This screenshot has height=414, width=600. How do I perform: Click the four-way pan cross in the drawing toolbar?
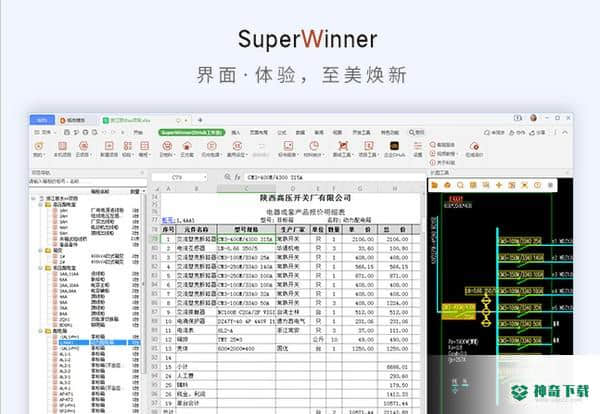point(499,185)
